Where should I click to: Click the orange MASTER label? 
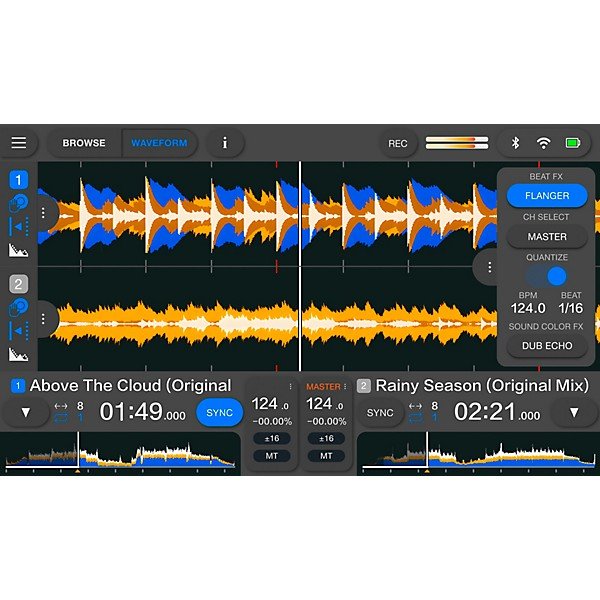point(323,387)
